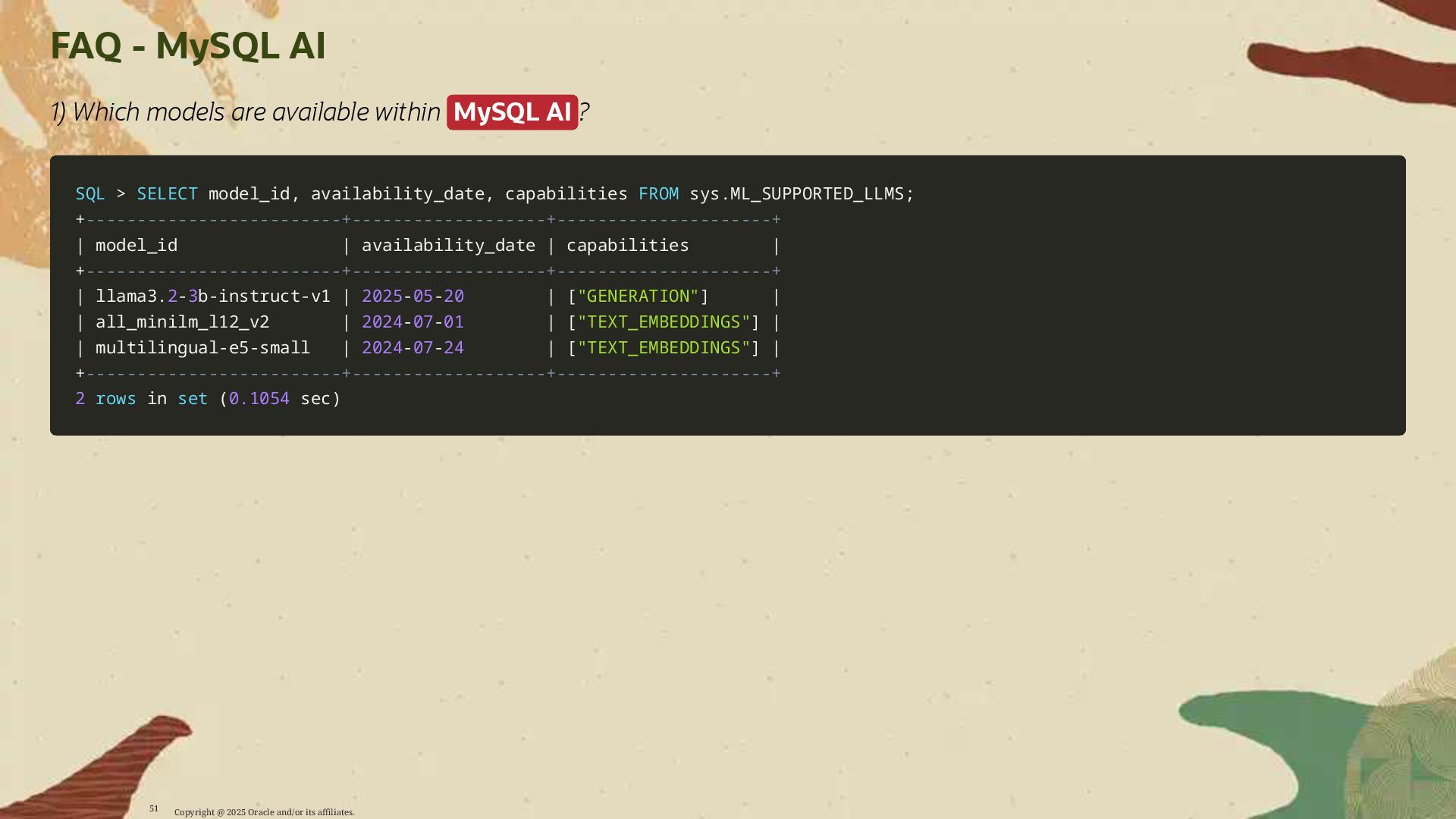Click the slide number 51
Image resolution: width=1456 pixels, height=819 pixels.
point(154,808)
